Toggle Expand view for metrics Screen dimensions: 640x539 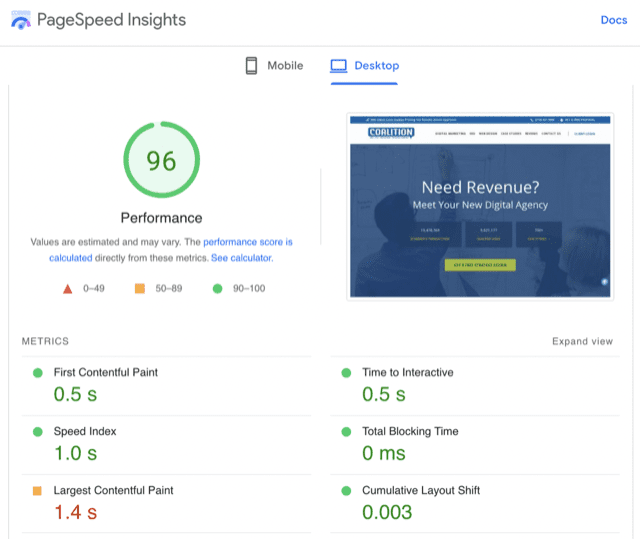582,341
